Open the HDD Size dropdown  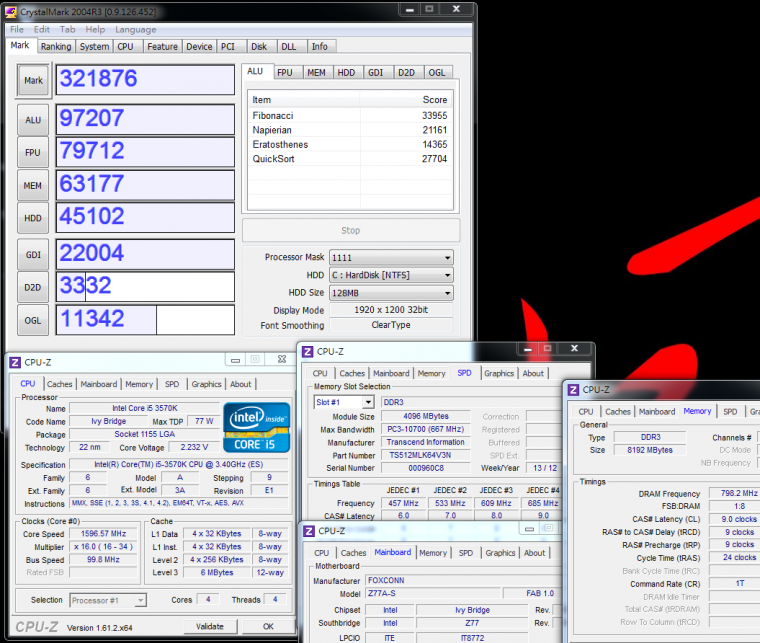point(391,293)
